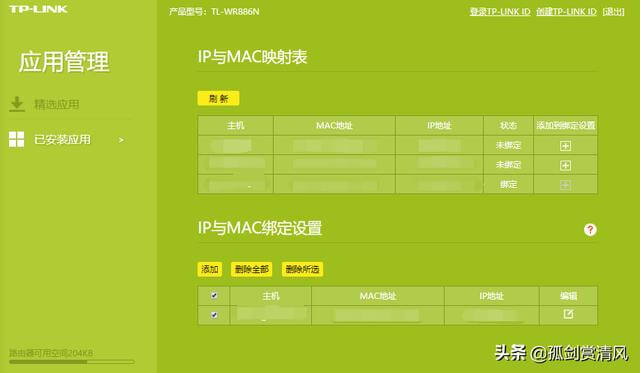
Task: Expand 已安装应用 with its arrow chevron
Action: click(x=121, y=140)
